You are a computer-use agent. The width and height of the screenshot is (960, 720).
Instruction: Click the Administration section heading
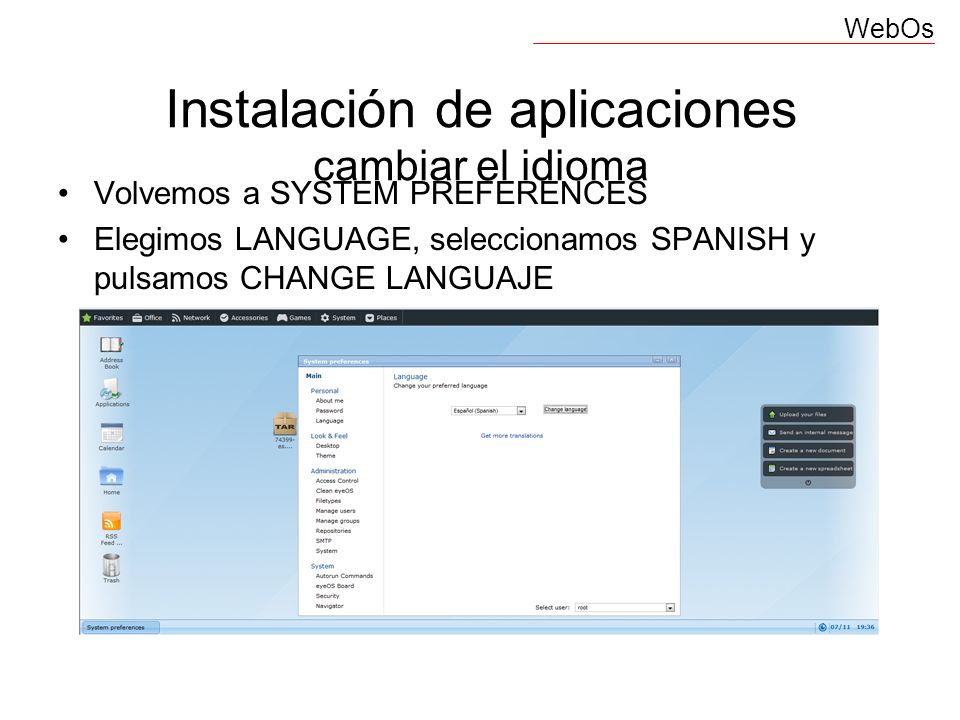click(333, 471)
